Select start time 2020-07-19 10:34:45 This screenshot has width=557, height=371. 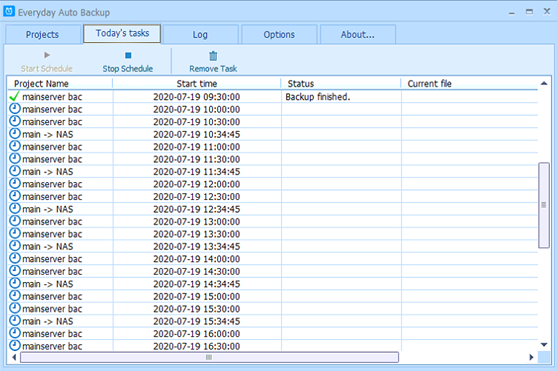tap(197, 134)
